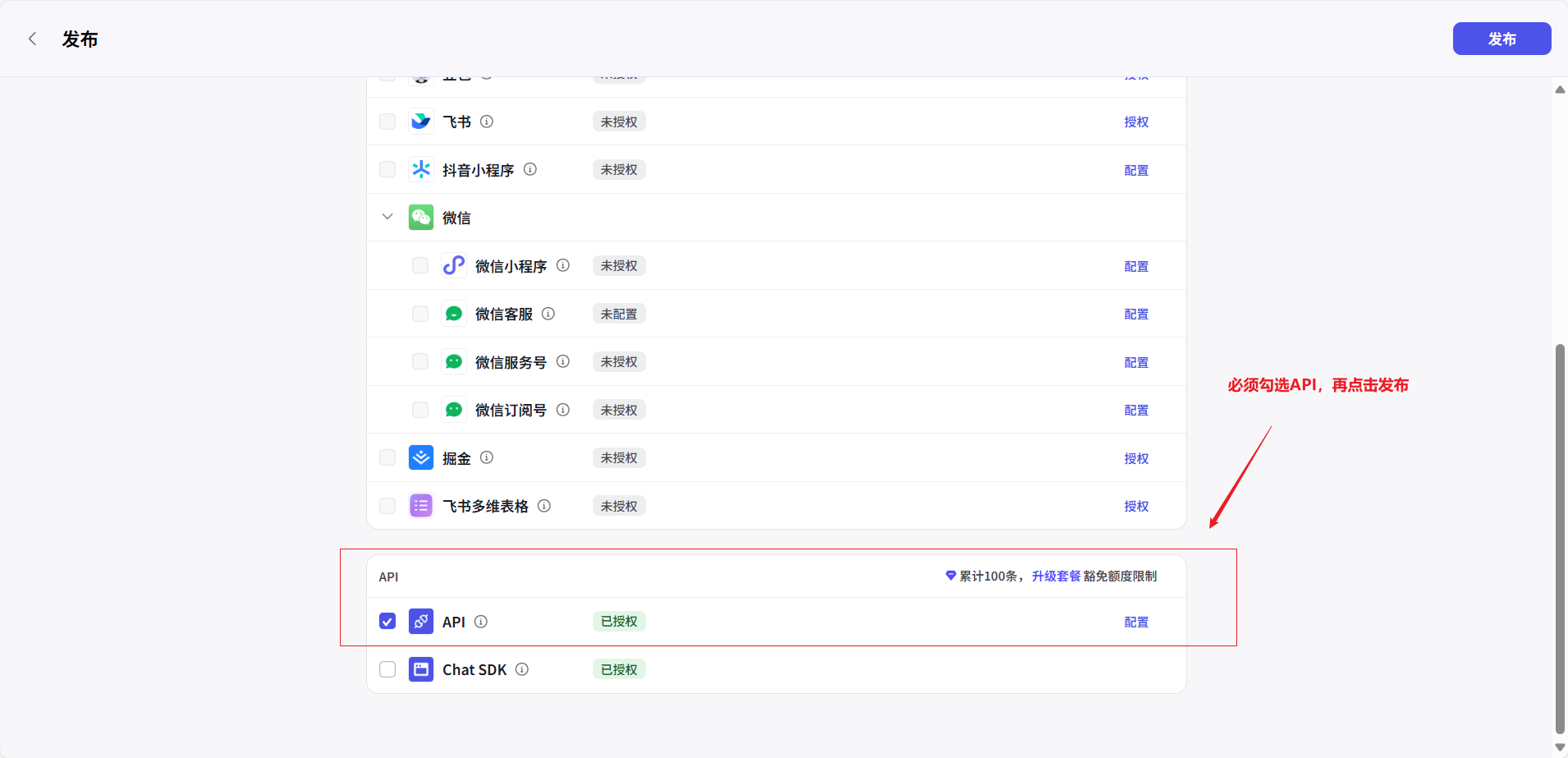Click the 飞书 platform logo icon
The height and width of the screenshot is (758, 1568).
click(x=421, y=122)
